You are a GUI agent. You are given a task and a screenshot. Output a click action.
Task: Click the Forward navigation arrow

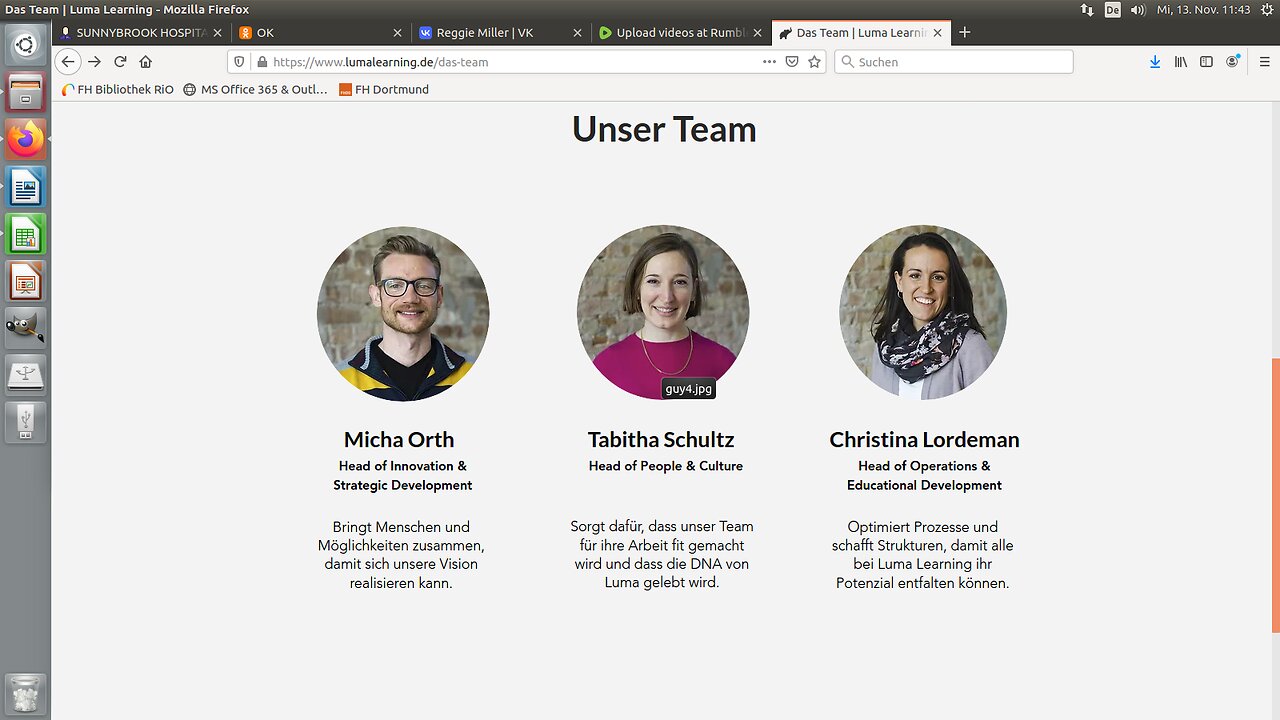tap(94, 62)
